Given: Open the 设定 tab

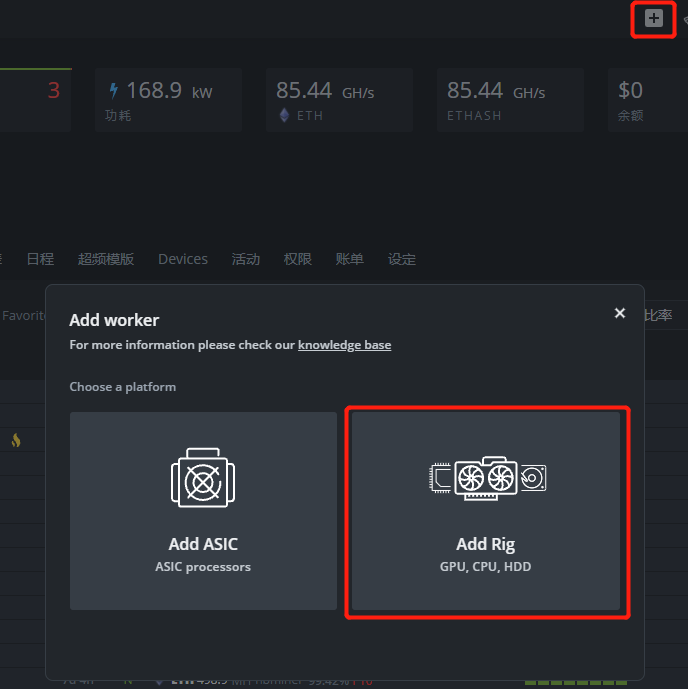Looking at the screenshot, I should [402, 259].
